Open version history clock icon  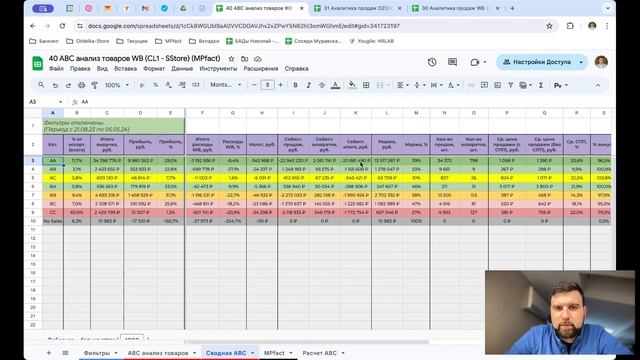[x=432, y=62]
